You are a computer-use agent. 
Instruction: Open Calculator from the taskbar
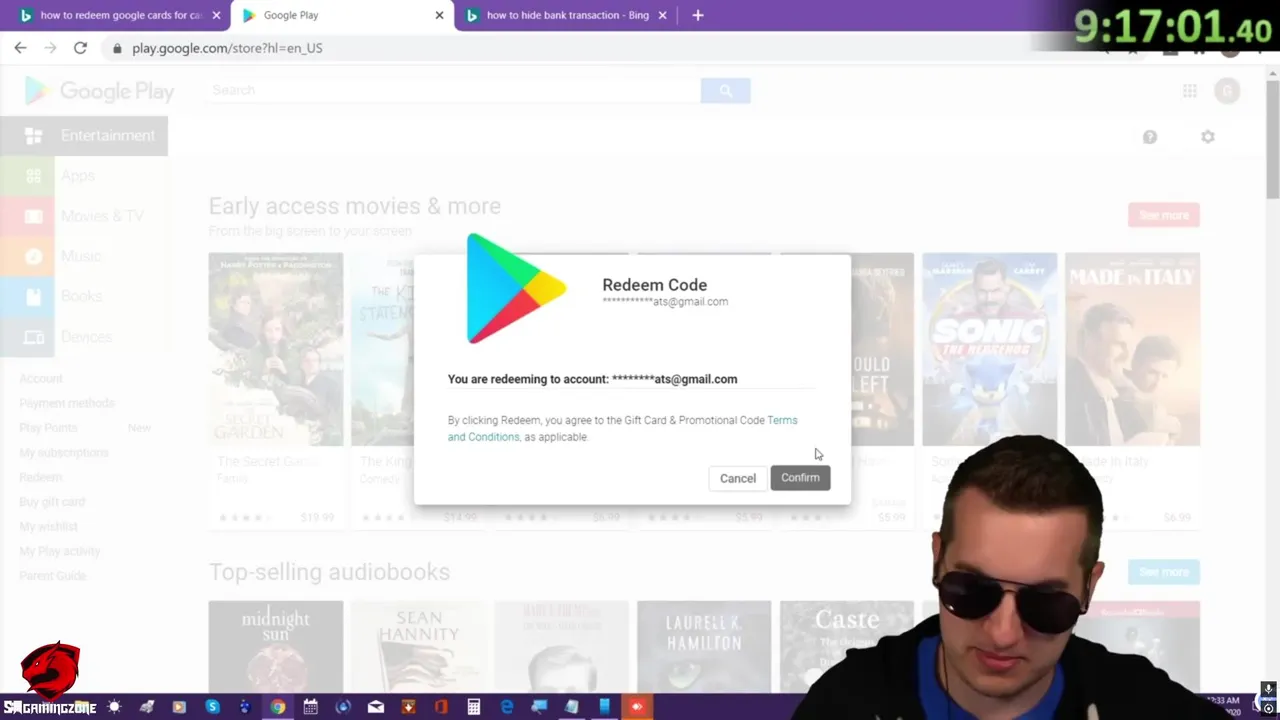tap(474, 708)
